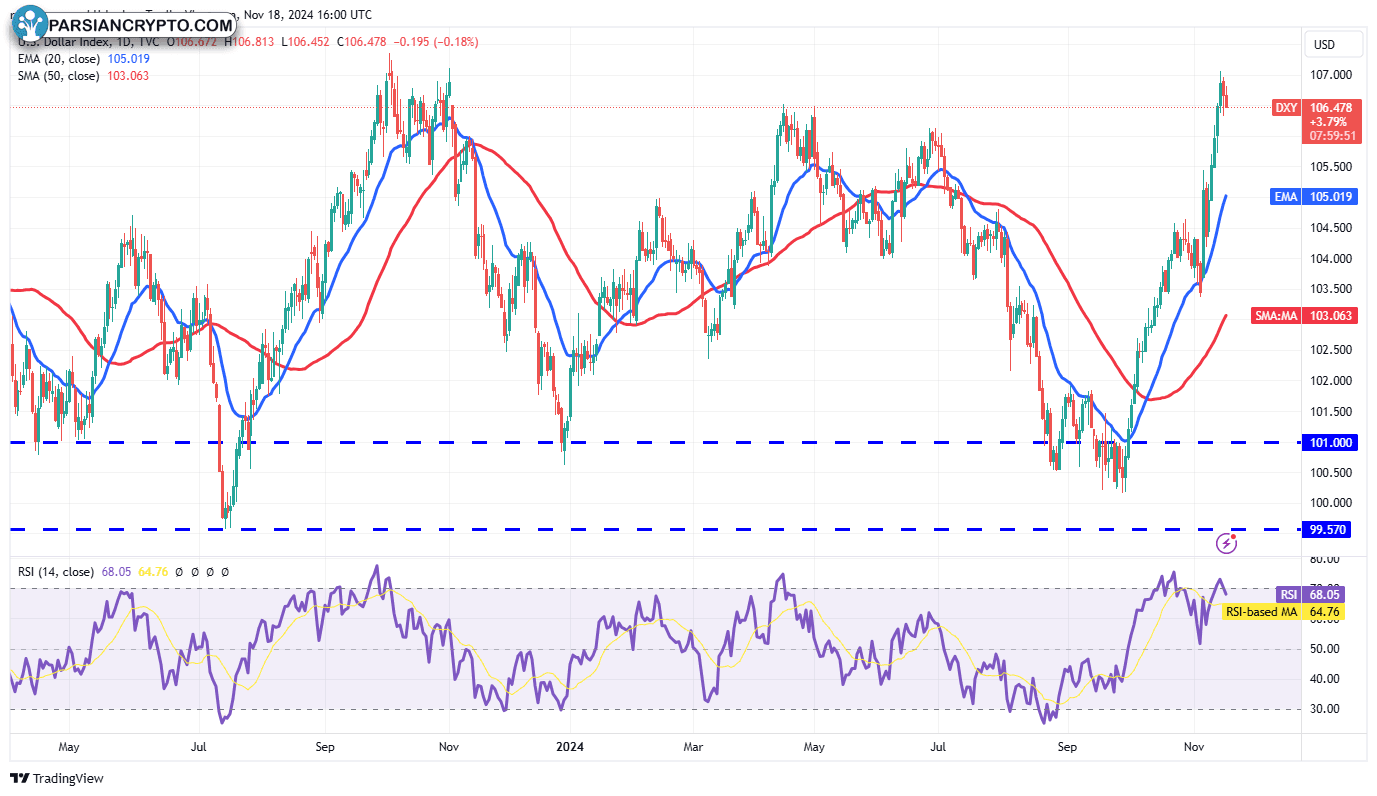Click the Mar label on time axis

(x=692, y=746)
